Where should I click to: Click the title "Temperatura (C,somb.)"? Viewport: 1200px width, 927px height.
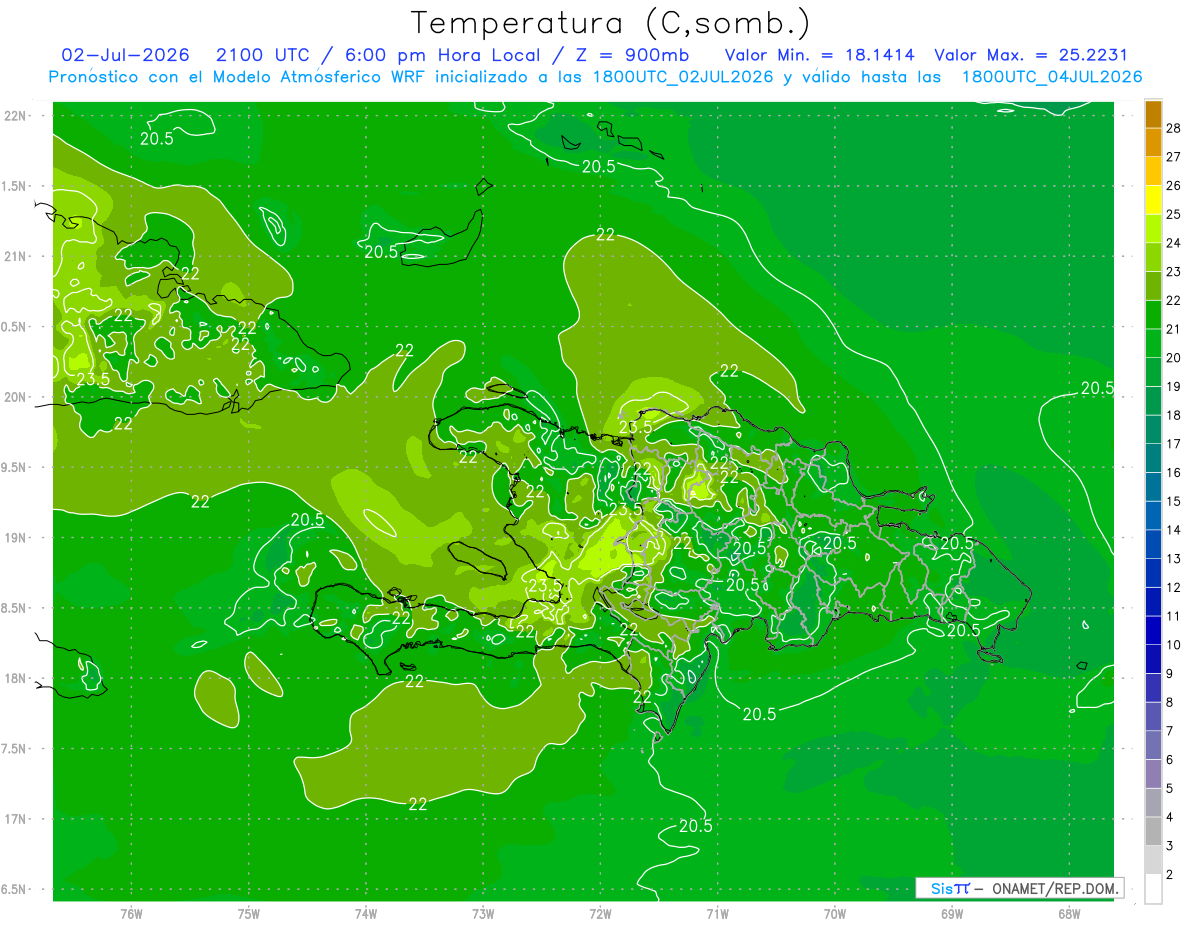point(610,23)
